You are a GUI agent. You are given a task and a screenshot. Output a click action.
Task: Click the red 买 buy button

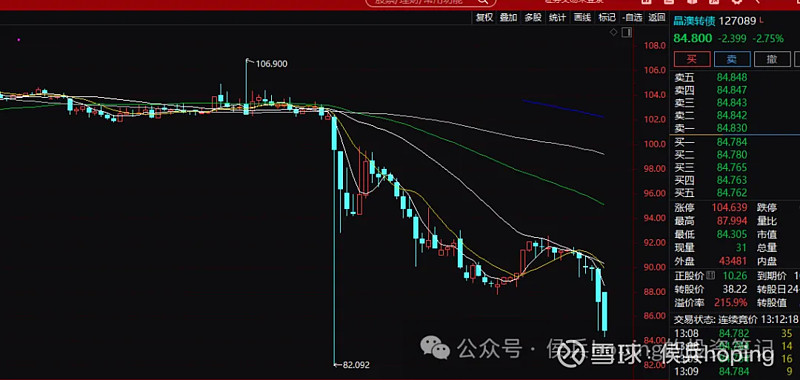tap(692, 59)
